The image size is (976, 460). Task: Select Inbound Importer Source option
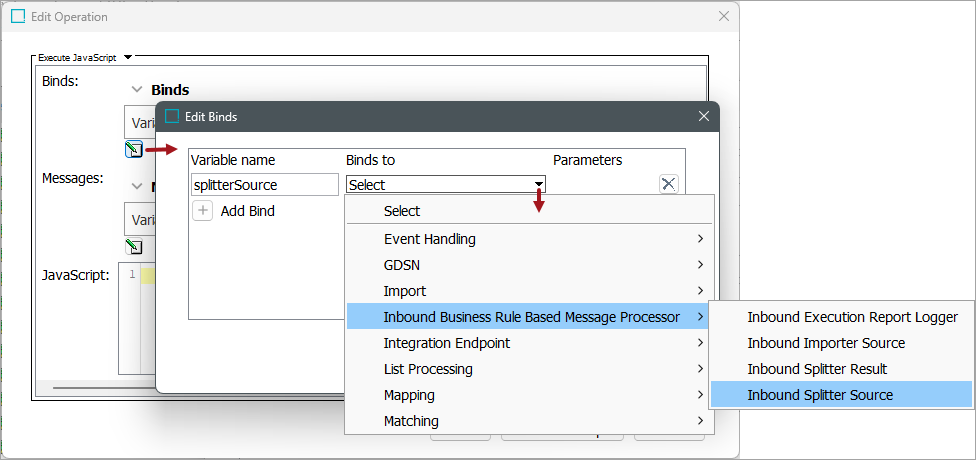pyautogui.click(x=826, y=343)
